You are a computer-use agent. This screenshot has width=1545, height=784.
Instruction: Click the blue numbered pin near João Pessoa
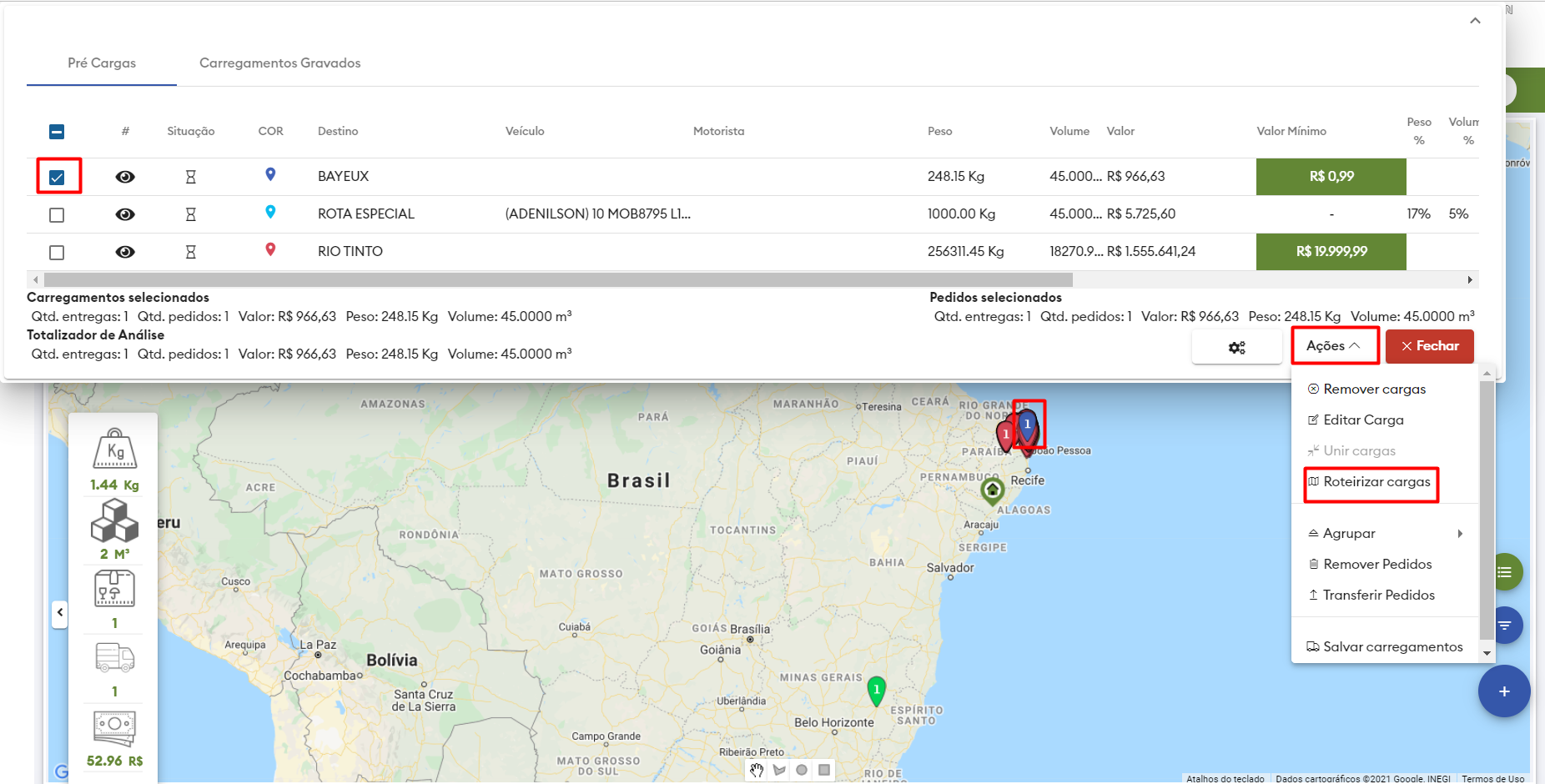point(1028,427)
